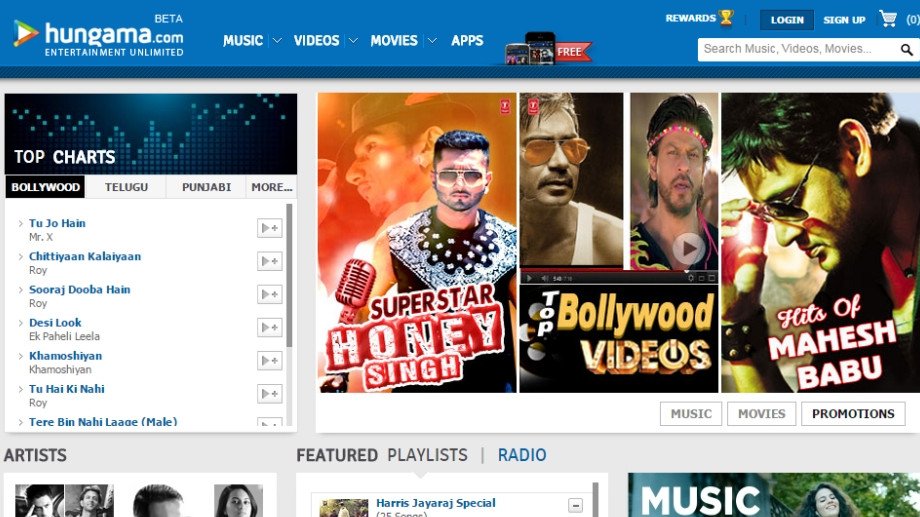Viewport: 920px width, 517px height.
Task: Click the Login button
Action: click(x=787, y=20)
